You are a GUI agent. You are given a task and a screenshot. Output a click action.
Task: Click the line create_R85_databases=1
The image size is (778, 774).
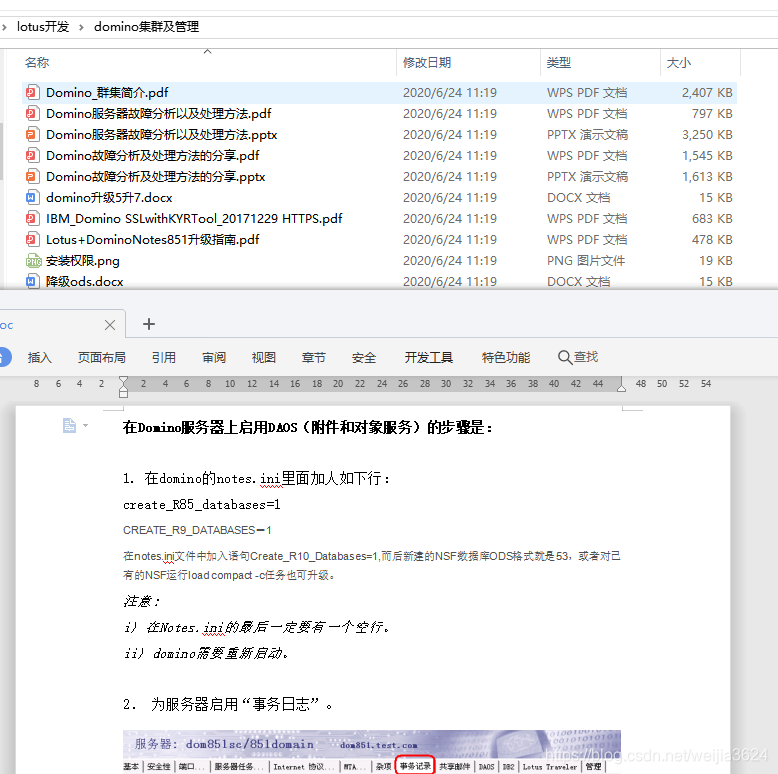(201, 505)
